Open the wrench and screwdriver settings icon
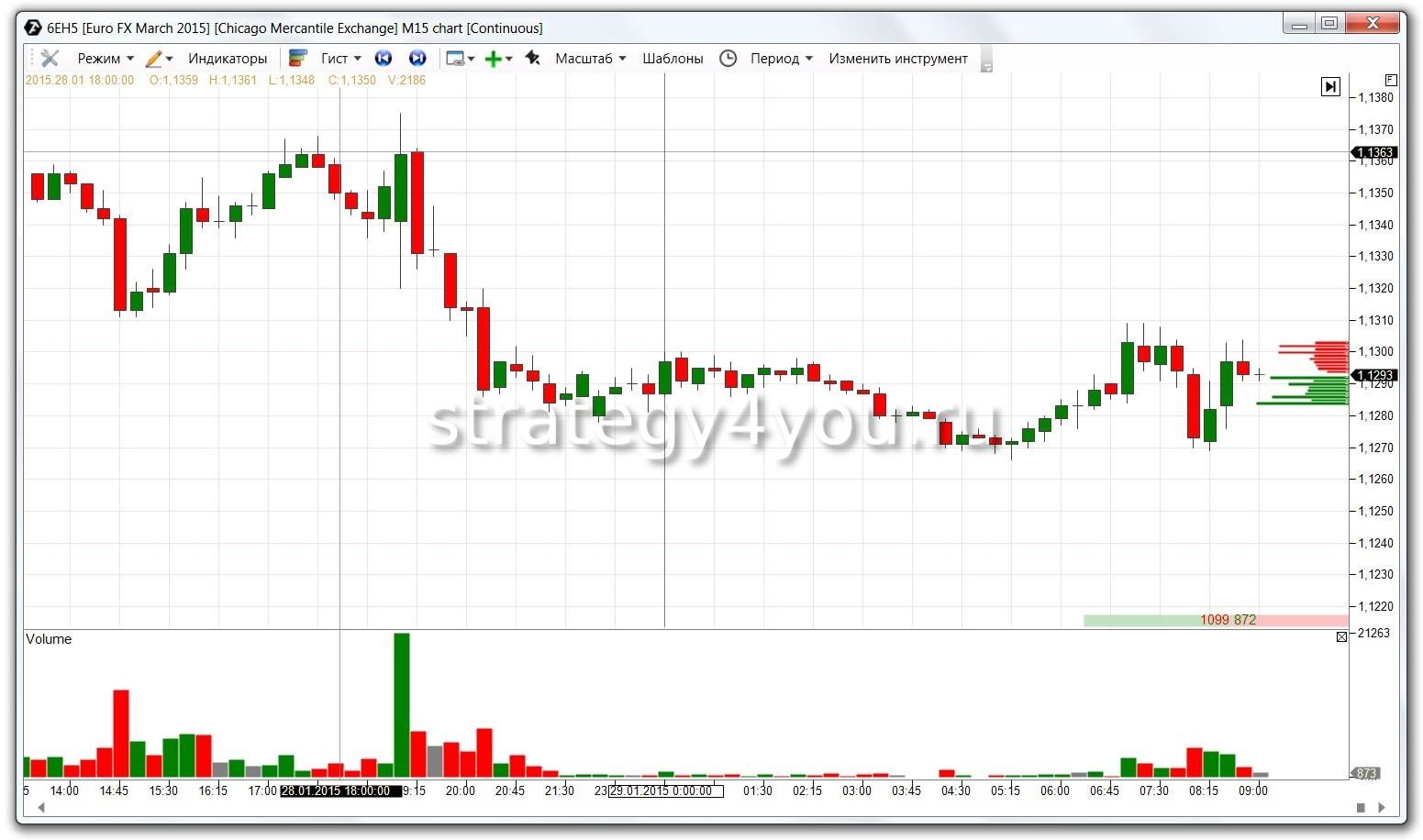Viewport: 1423px width, 840px height. click(50, 59)
